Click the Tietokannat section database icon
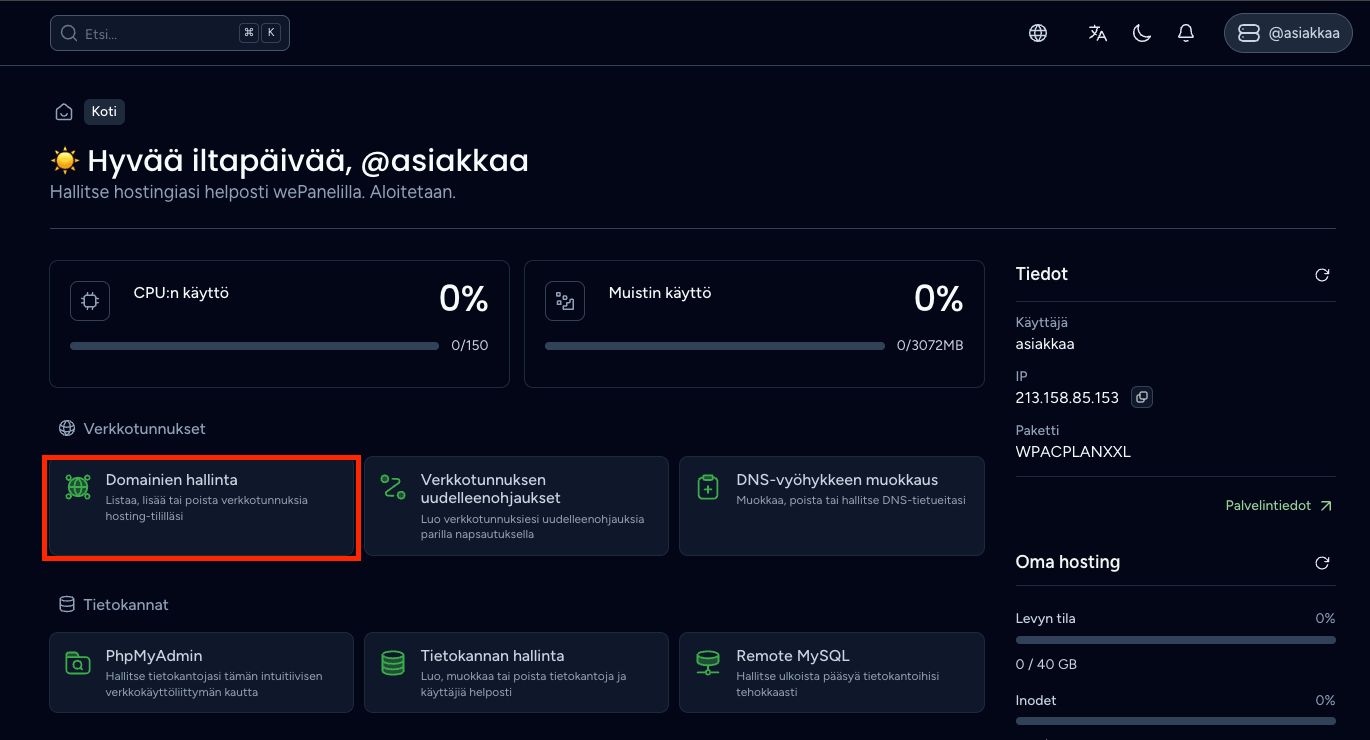 (x=67, y=604)
